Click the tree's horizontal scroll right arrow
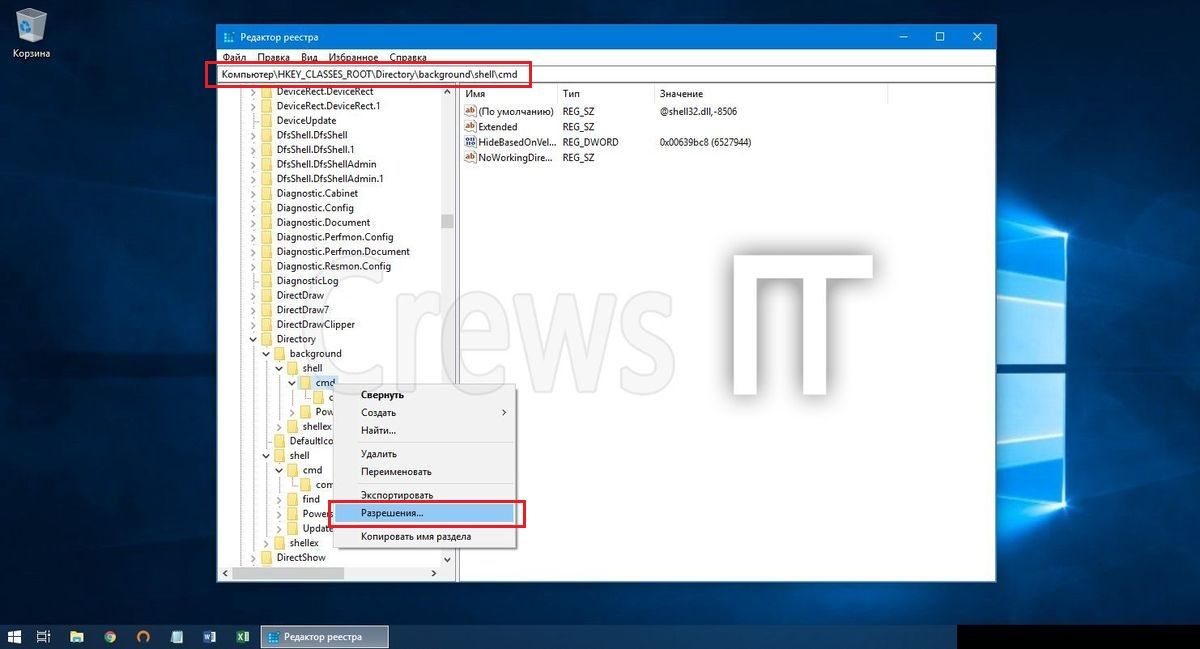Screen dimensions: 1200x649 coord(433,573)
